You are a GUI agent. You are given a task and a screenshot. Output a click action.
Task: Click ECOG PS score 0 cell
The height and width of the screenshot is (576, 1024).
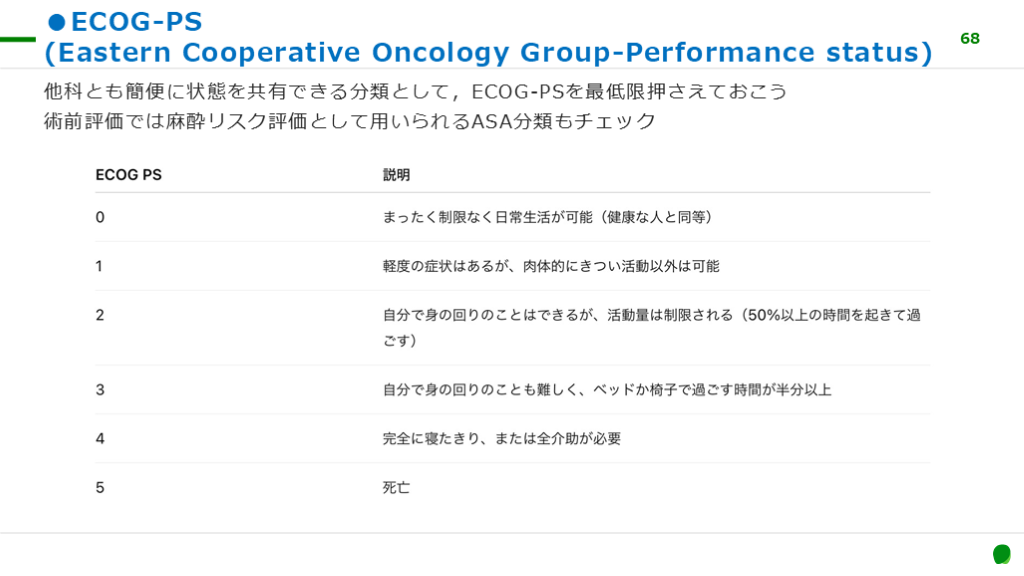point(100,217)
